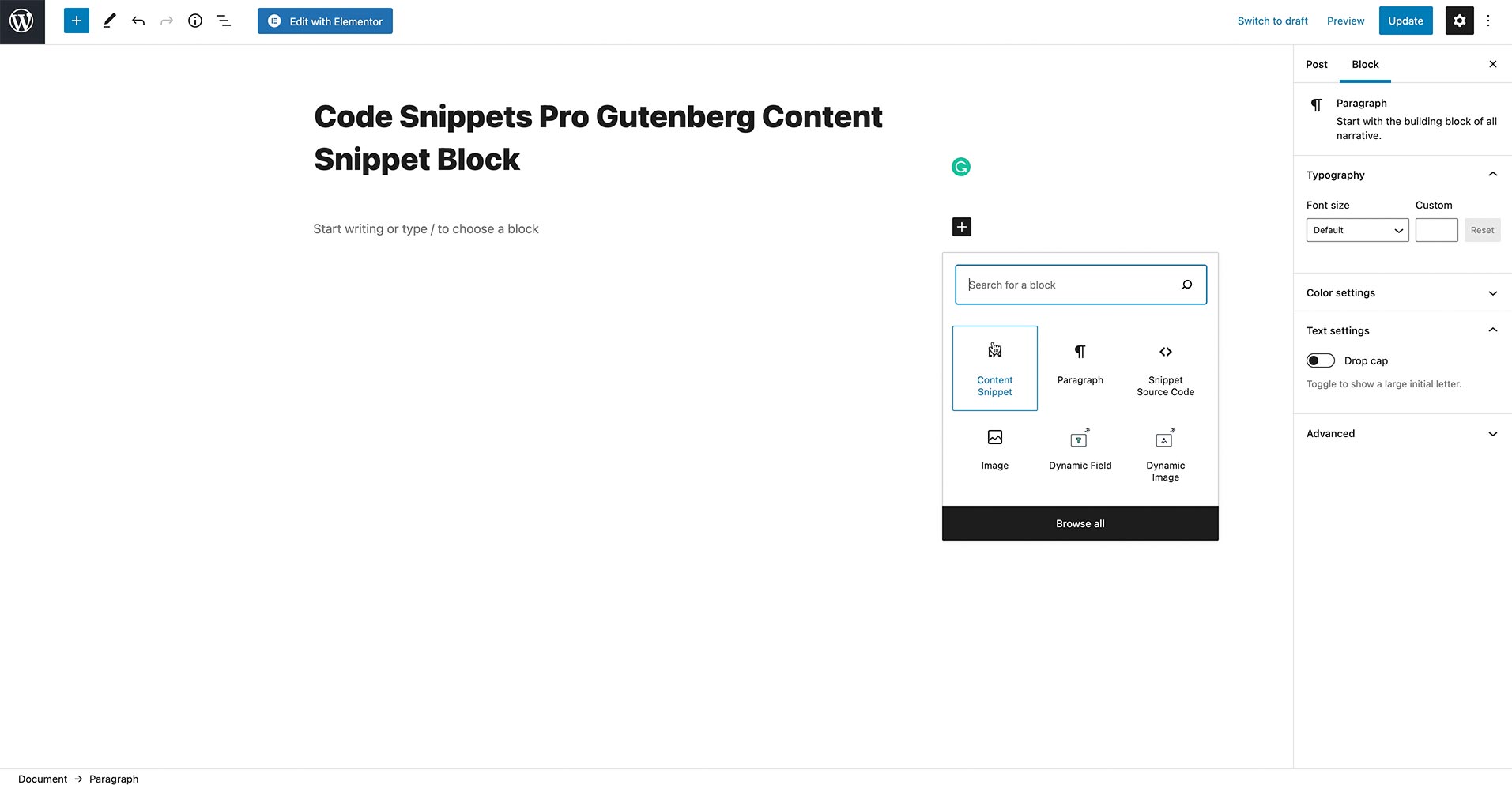Viewport: 1512px width, 785px height.
Task: Click the blue add block toolbar button
Action: coord(77,21)
